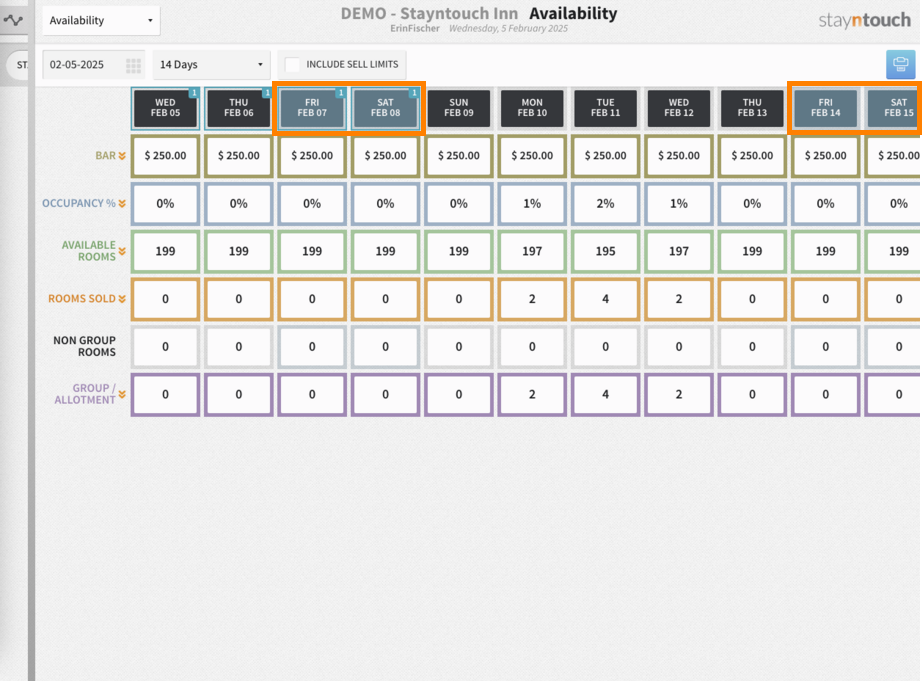Select the FRI FEB 14 date header

[x=826, y=108]
